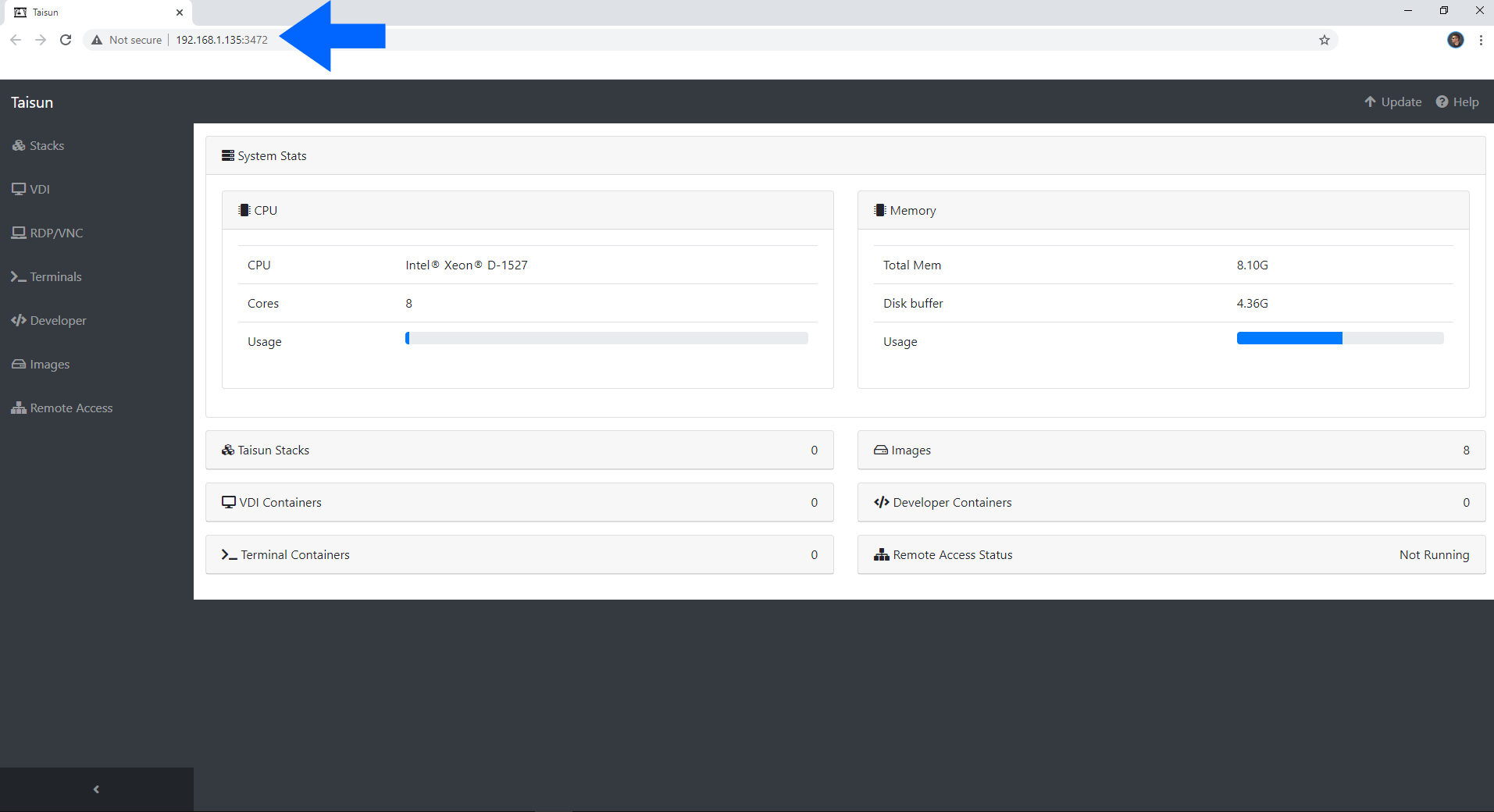Click the Developer code icon in sidebar
This screenshot has width=1494, height=812.
point(19,321)
